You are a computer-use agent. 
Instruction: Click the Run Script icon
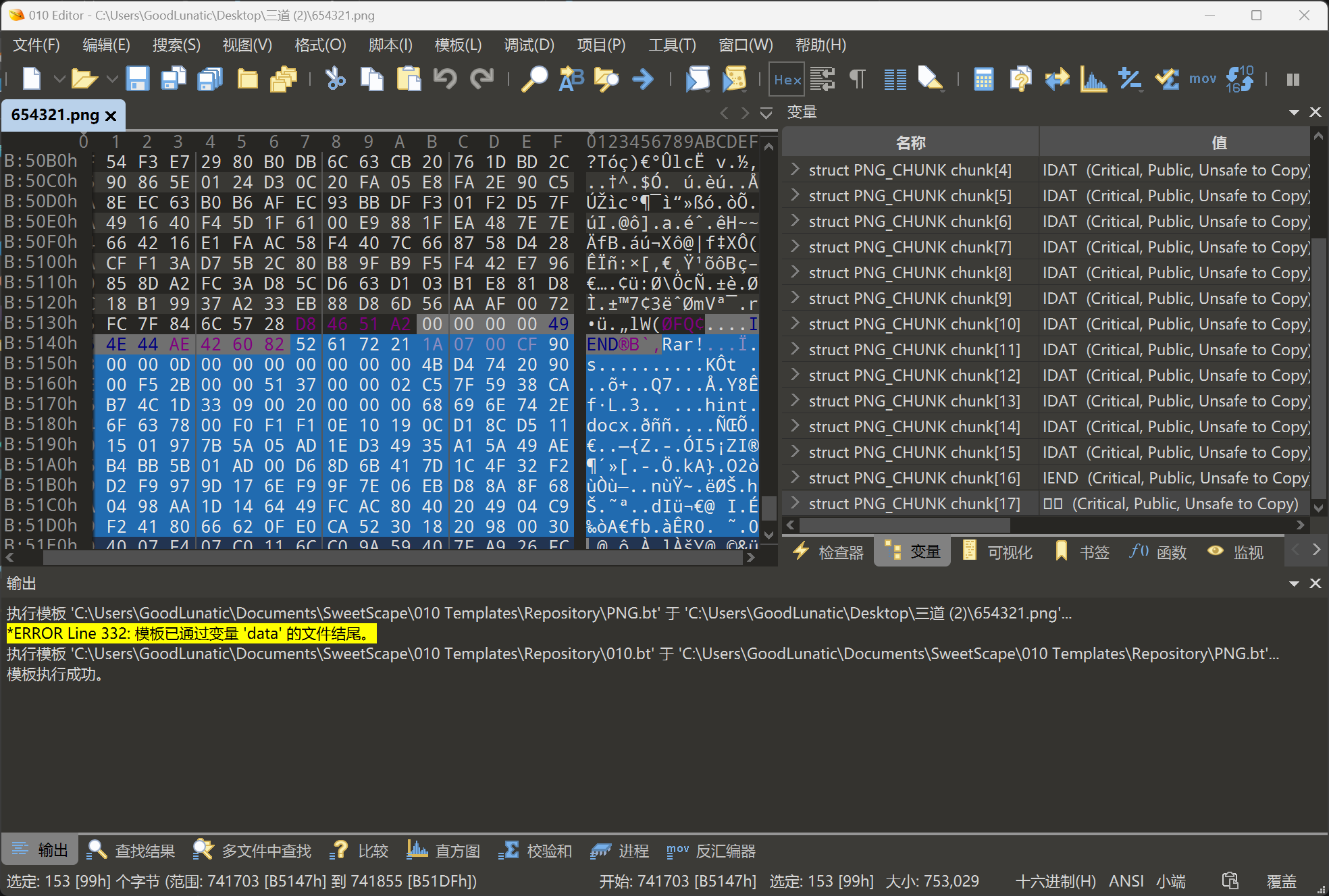coord(698,79)
